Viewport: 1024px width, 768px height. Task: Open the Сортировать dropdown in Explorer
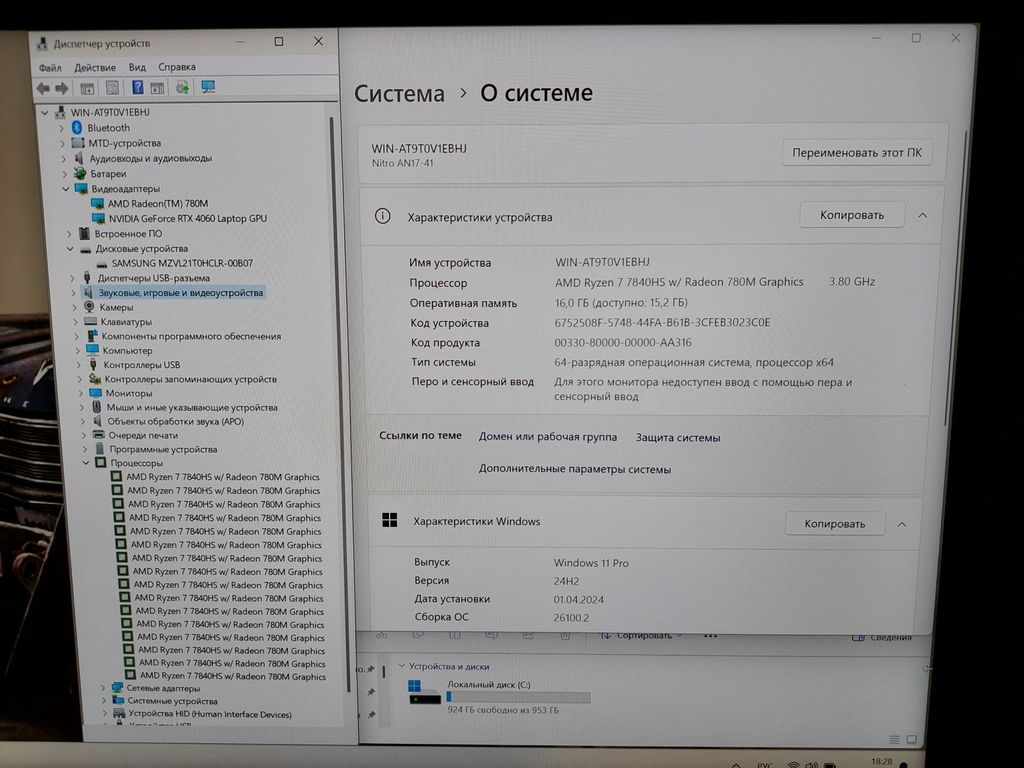[642, 635]
